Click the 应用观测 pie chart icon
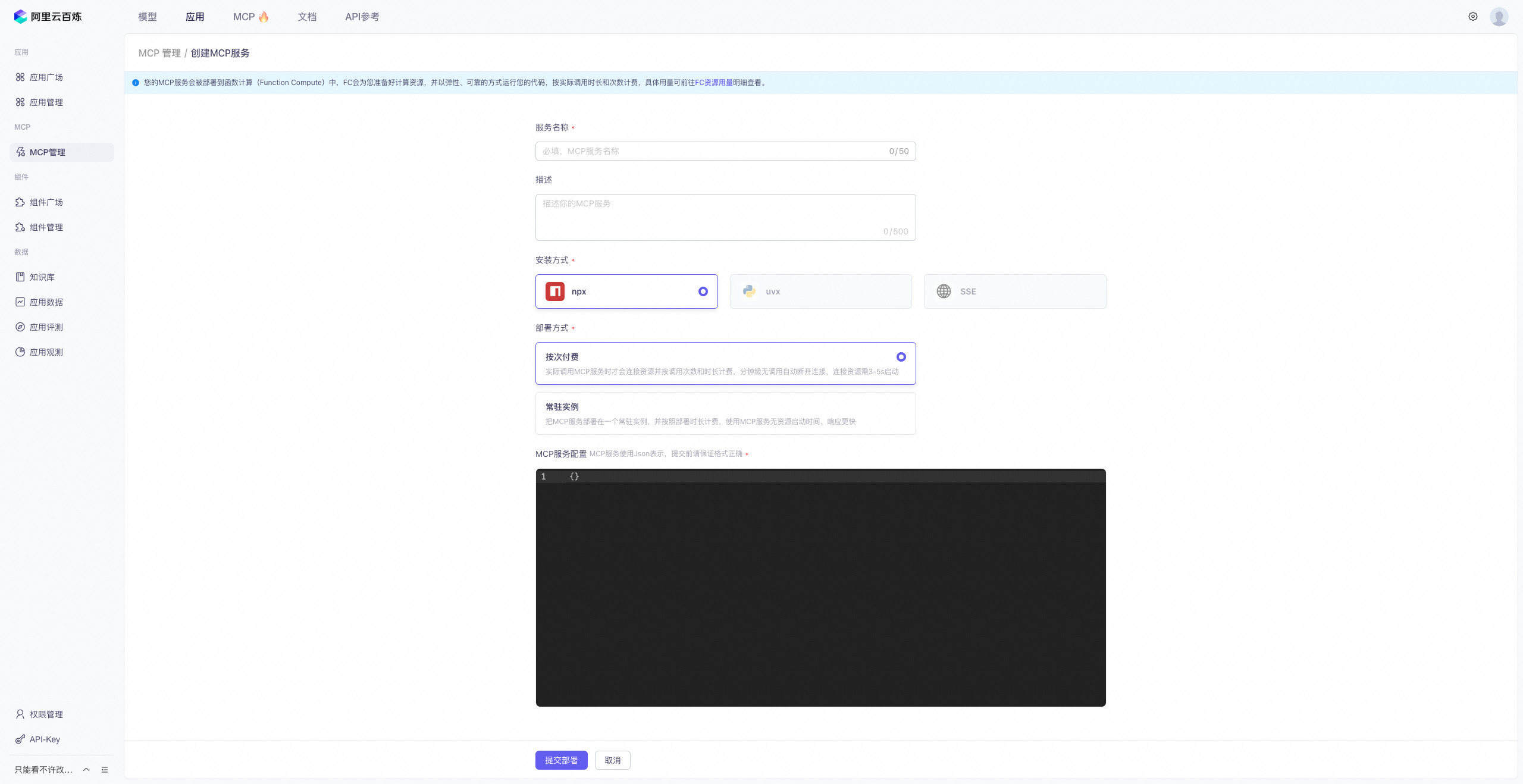Viewport: 1523px width, 784px height. (20, 352)
